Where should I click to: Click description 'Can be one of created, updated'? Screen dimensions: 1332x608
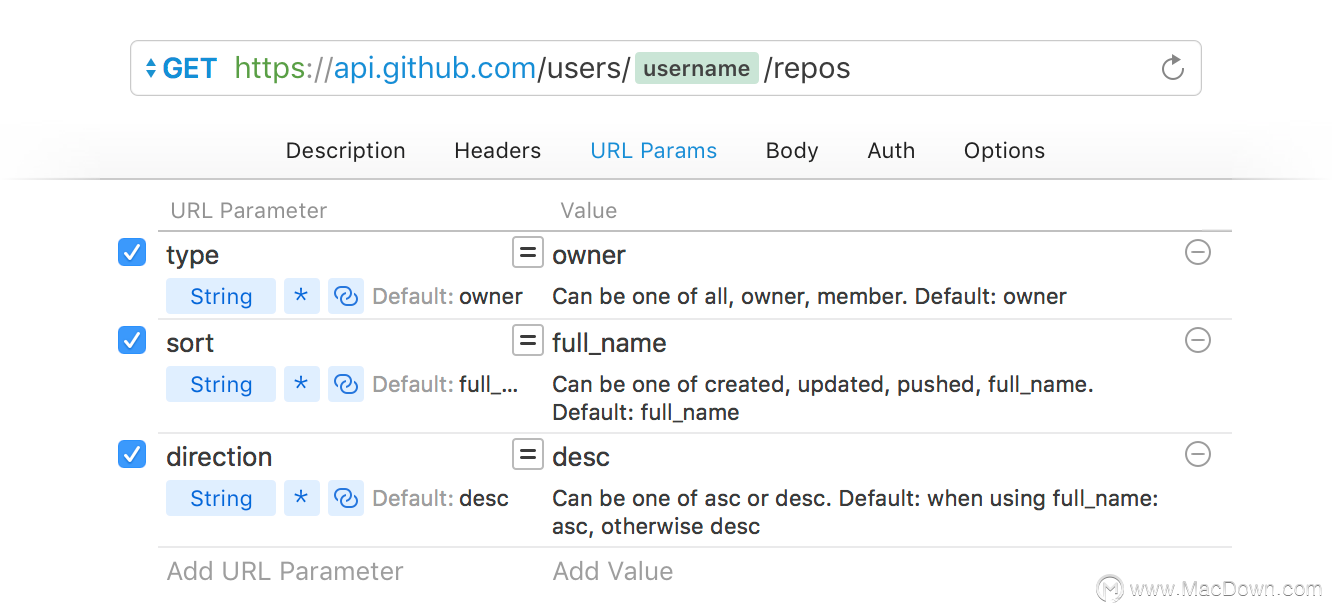(x=823, y=398)
